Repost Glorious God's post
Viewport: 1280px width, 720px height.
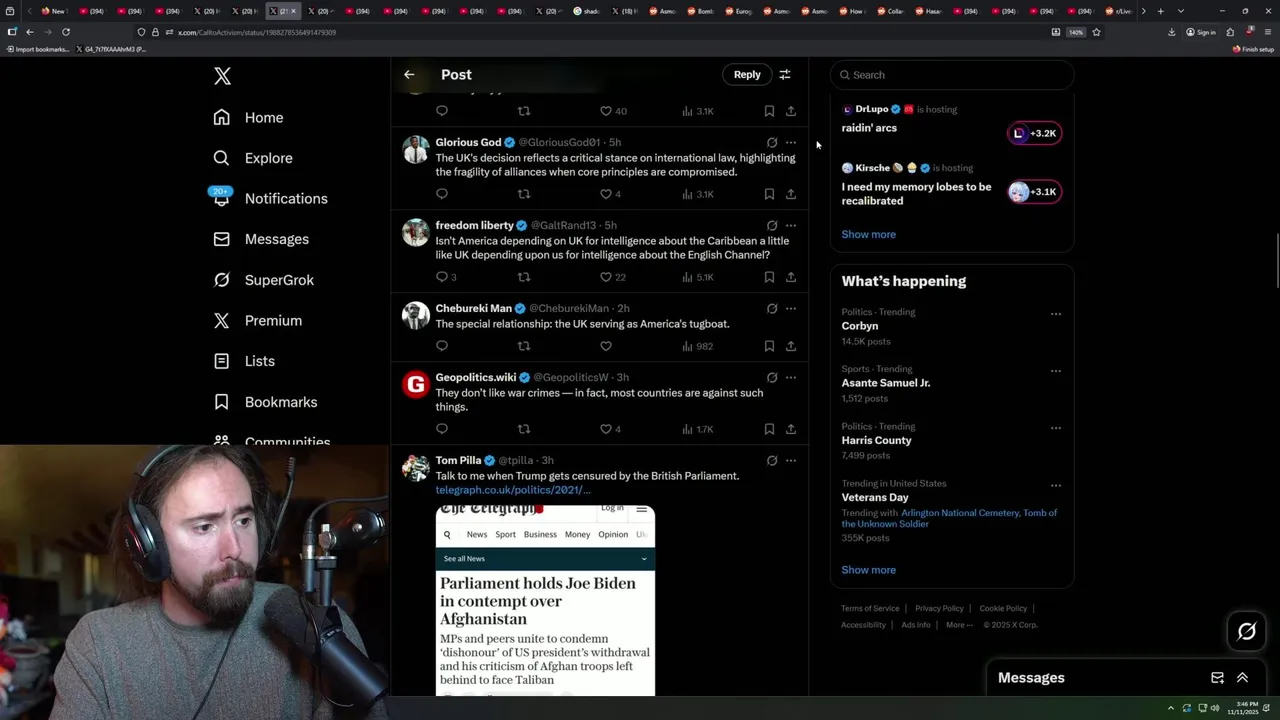pos(524,194)
